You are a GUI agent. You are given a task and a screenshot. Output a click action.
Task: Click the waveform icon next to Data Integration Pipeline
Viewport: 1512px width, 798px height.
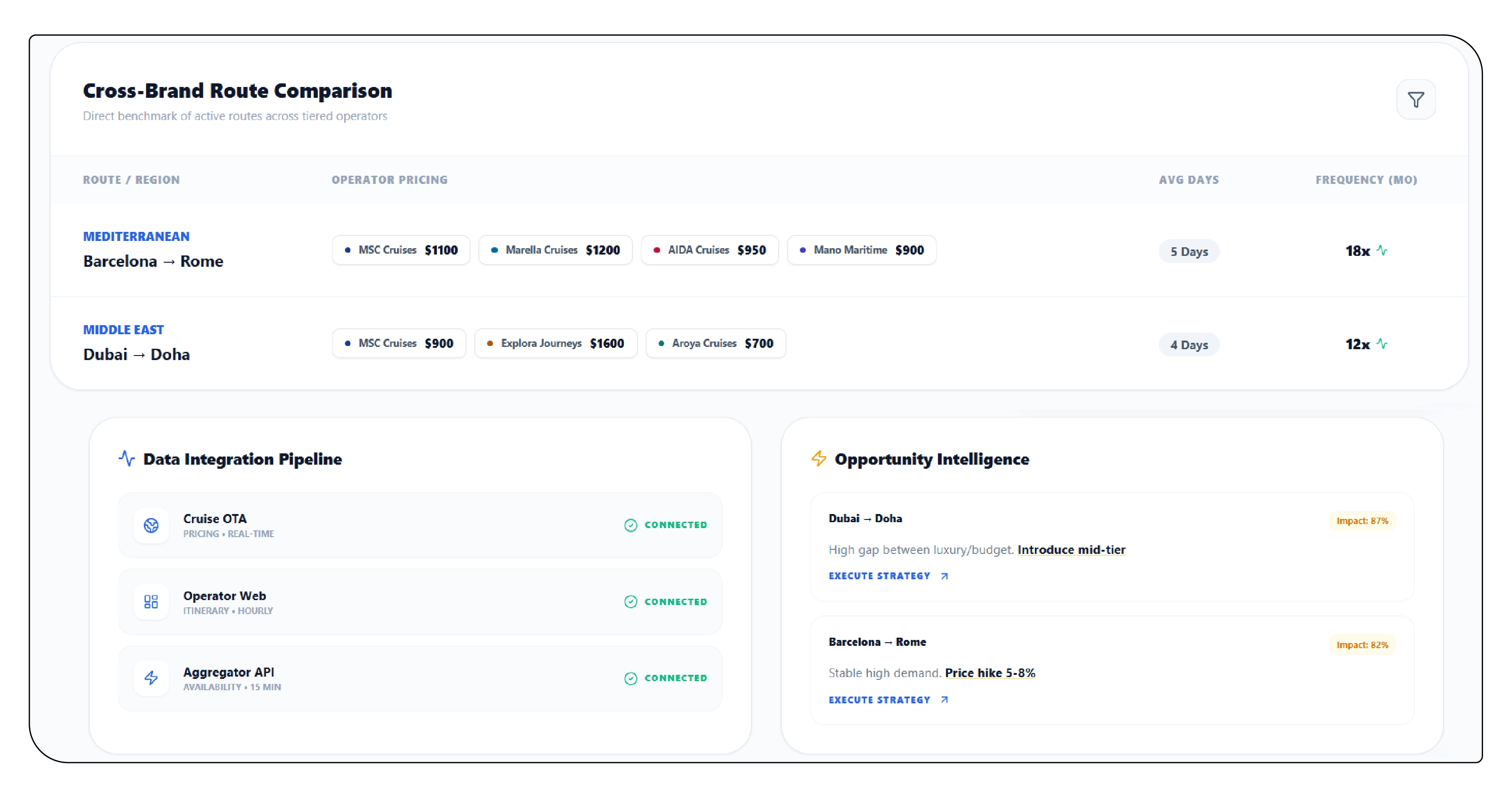[127, 459]
